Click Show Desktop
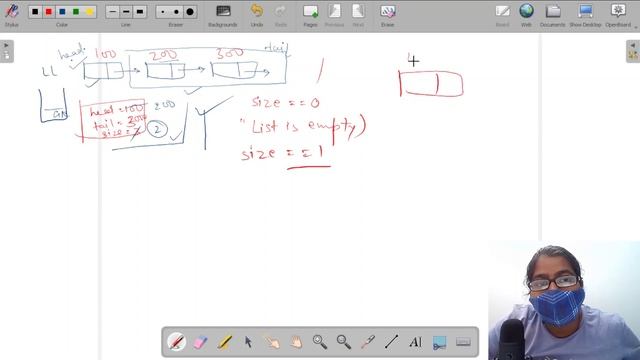This screenshot has height=360, width=640. 585,16
